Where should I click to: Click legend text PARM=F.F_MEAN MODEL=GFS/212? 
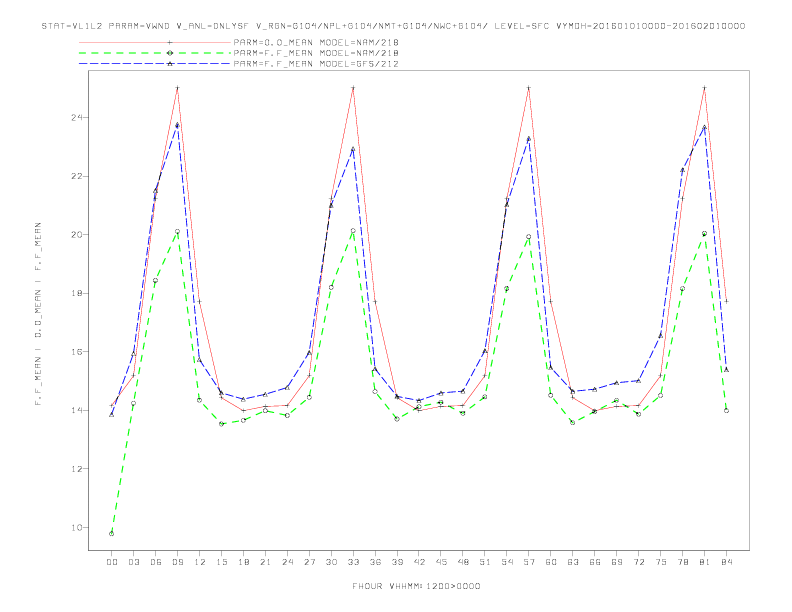pos(316,64)
